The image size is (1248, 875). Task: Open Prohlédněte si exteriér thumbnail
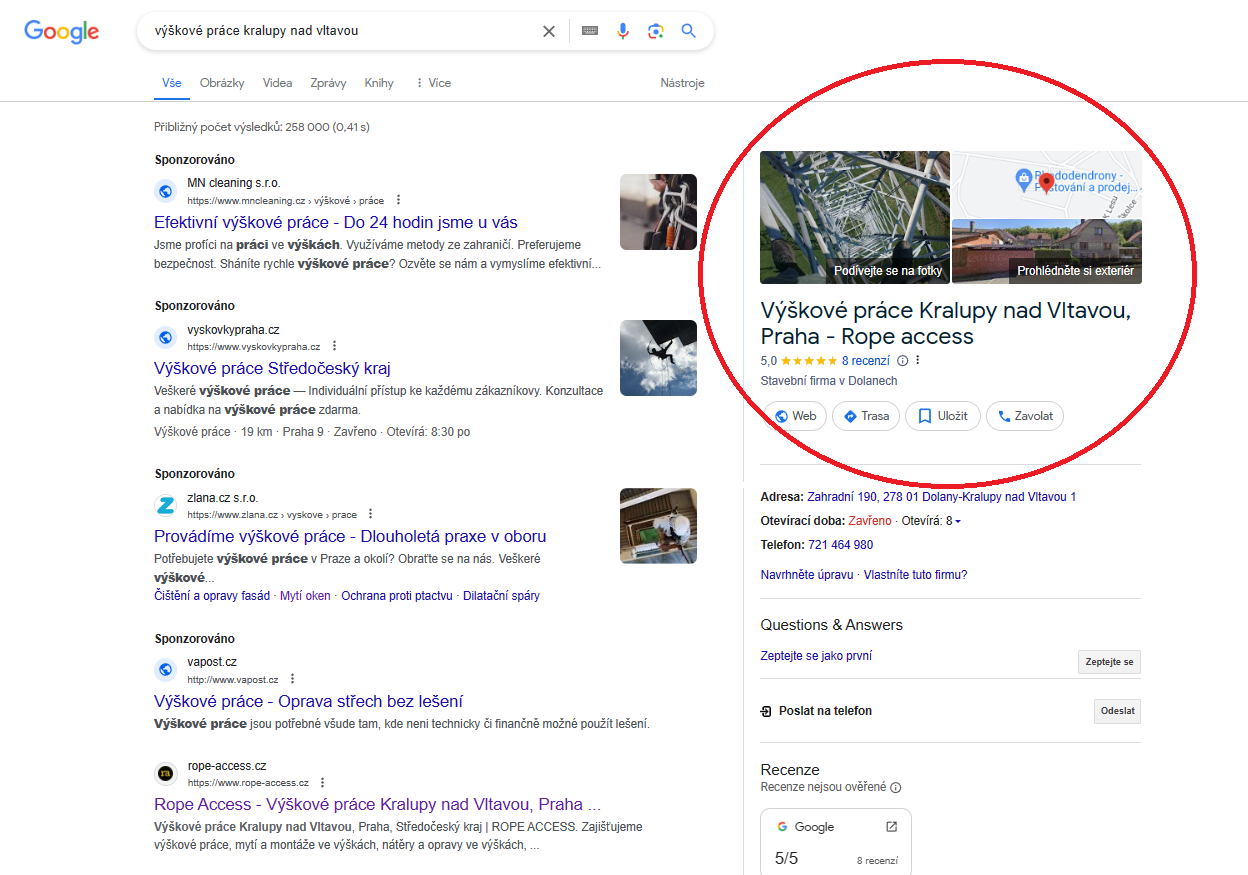point(1047,252)
